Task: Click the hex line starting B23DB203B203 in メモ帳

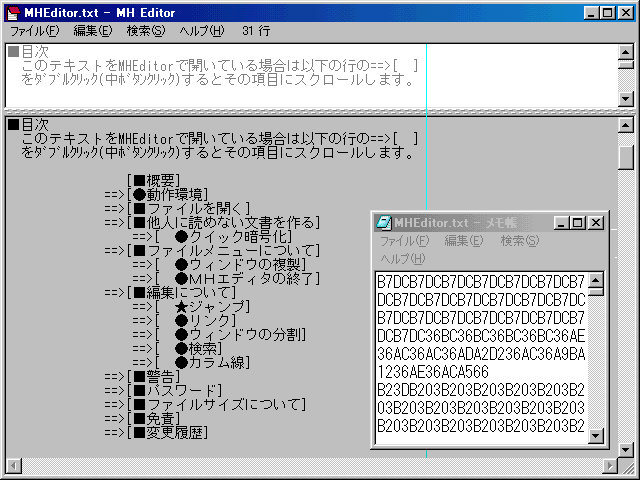Action: tap(481, 390)
